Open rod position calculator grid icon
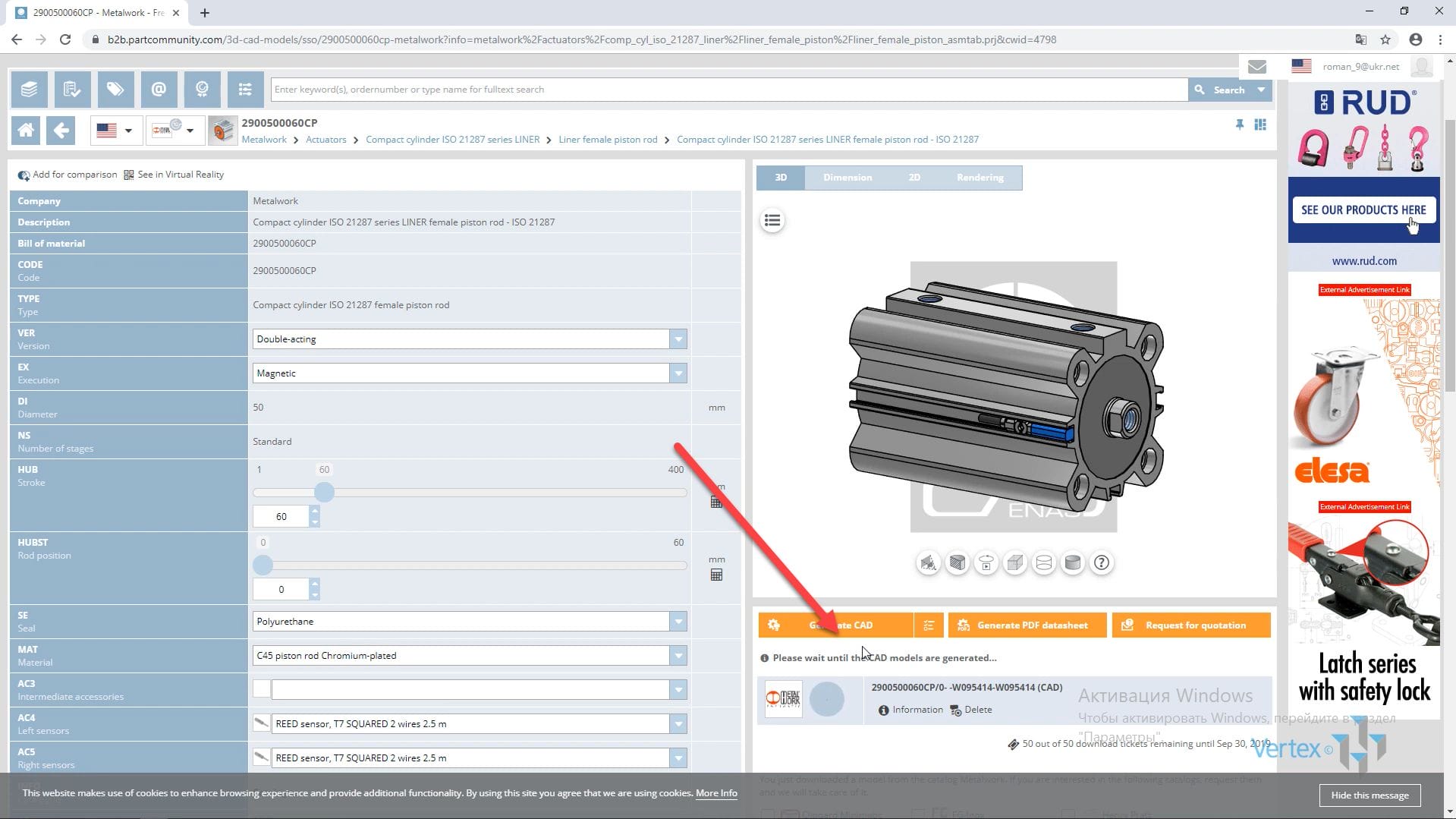 click(x=716, y=575)
